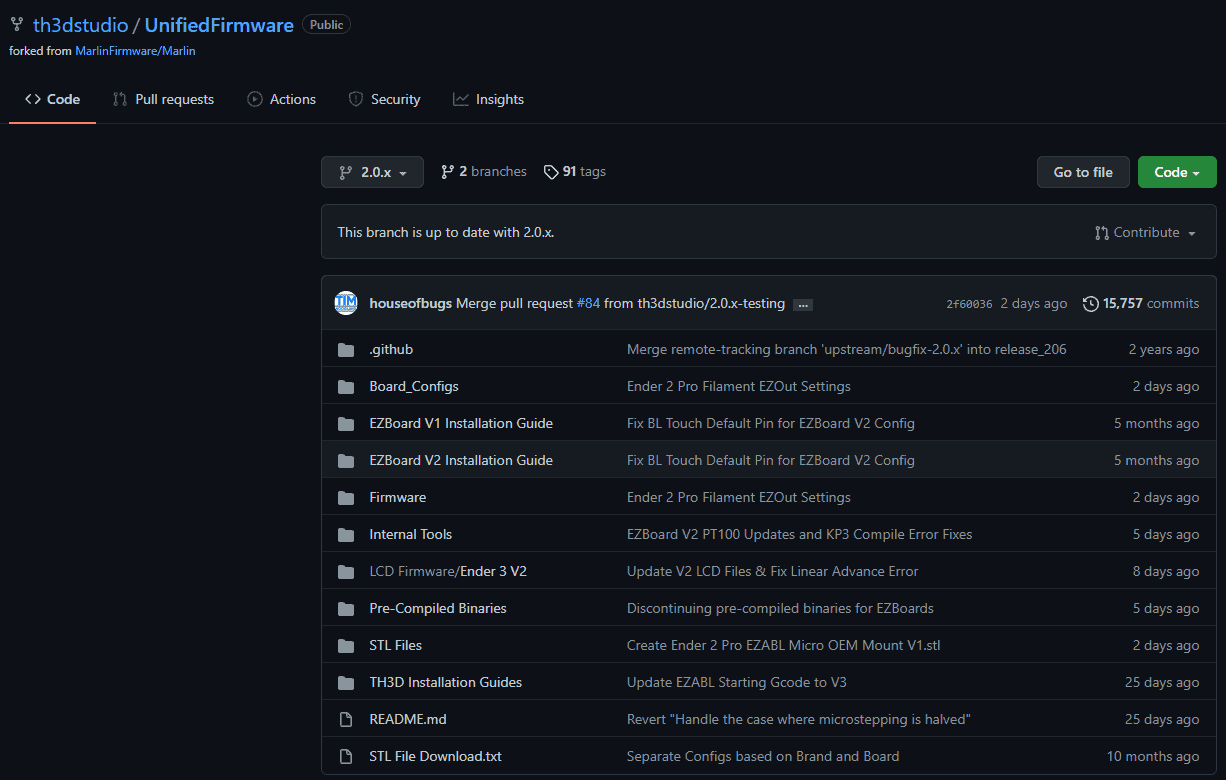Open commit 'Separate Configs based on Brand and Board'
Image resolution: width=1226 pixels, height=780 pixels.
point(763,757)
